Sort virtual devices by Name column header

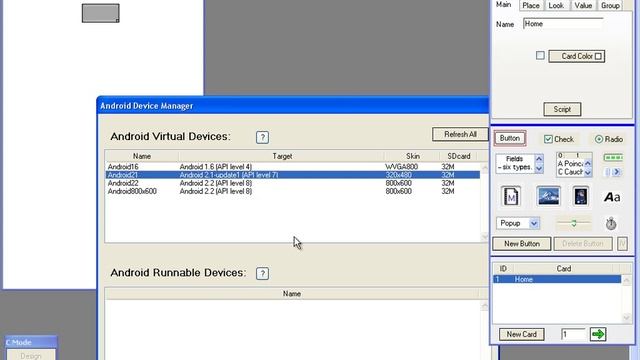[142, 156]
